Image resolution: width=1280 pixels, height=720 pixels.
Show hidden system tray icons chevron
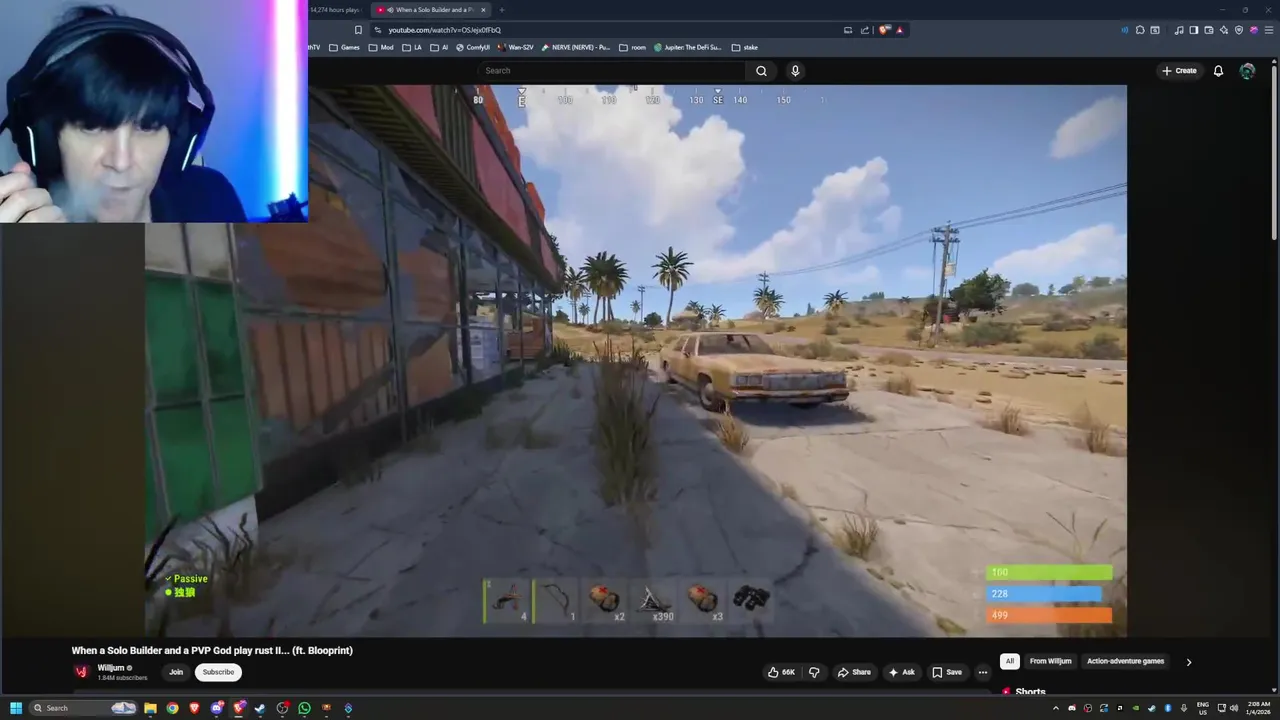click(x=1056, y=708)
